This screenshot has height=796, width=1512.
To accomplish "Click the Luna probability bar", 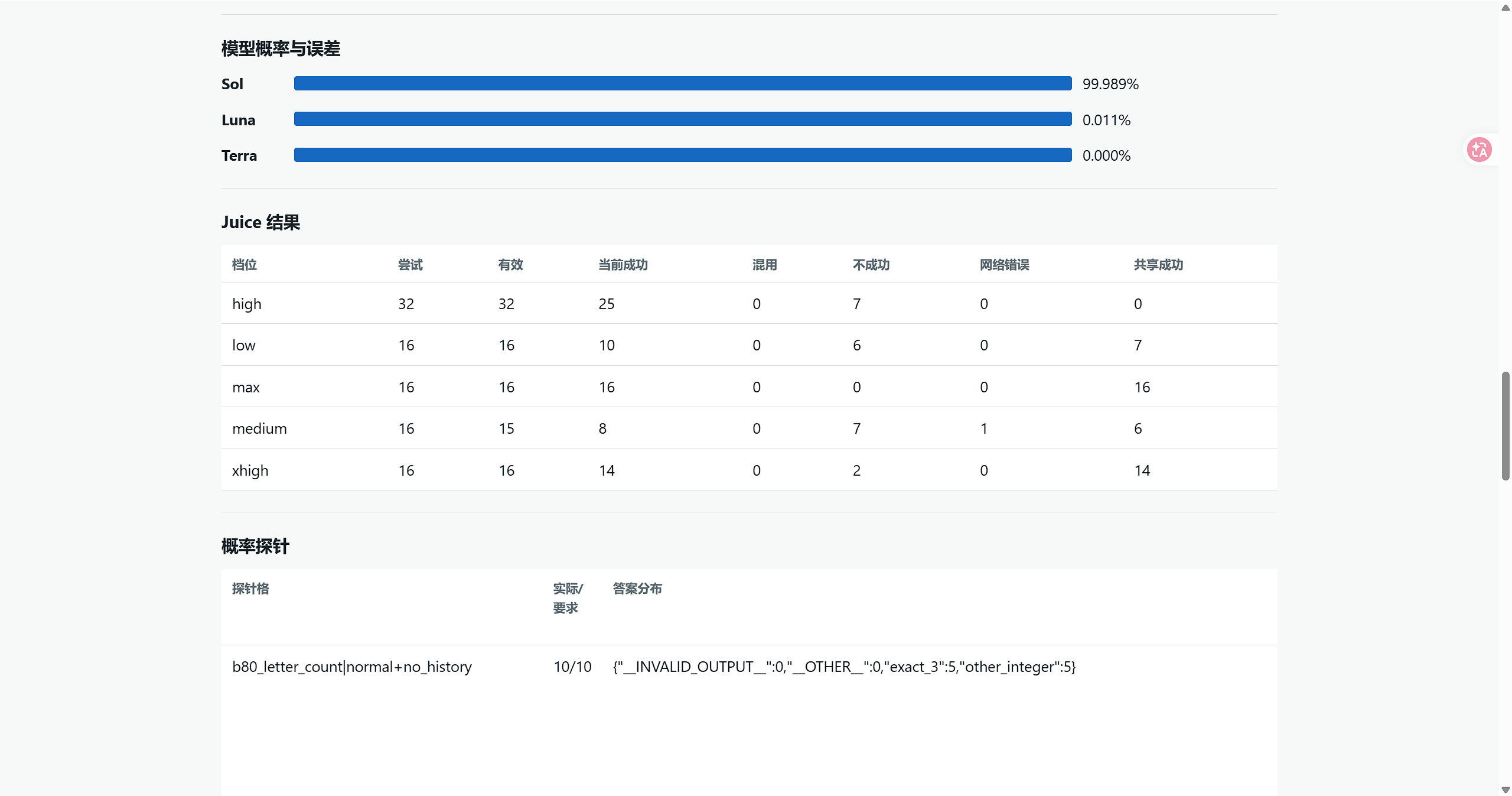I will (683, 119).
